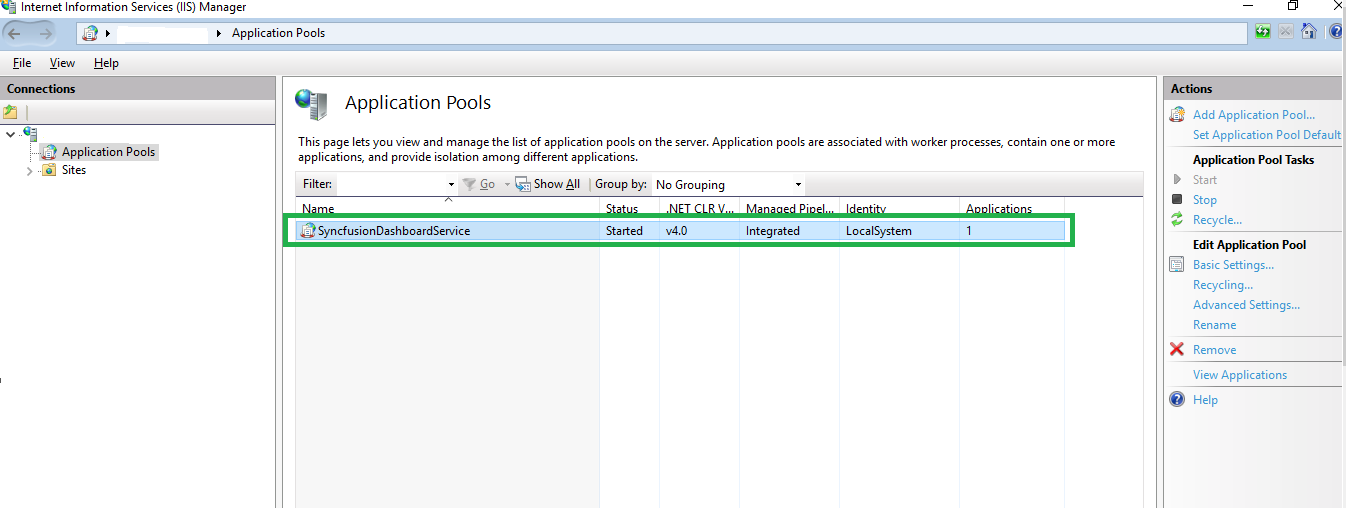
Task: Select Application Pools in Connections tree
Action: pyautogui.click(x=109, y=152)
